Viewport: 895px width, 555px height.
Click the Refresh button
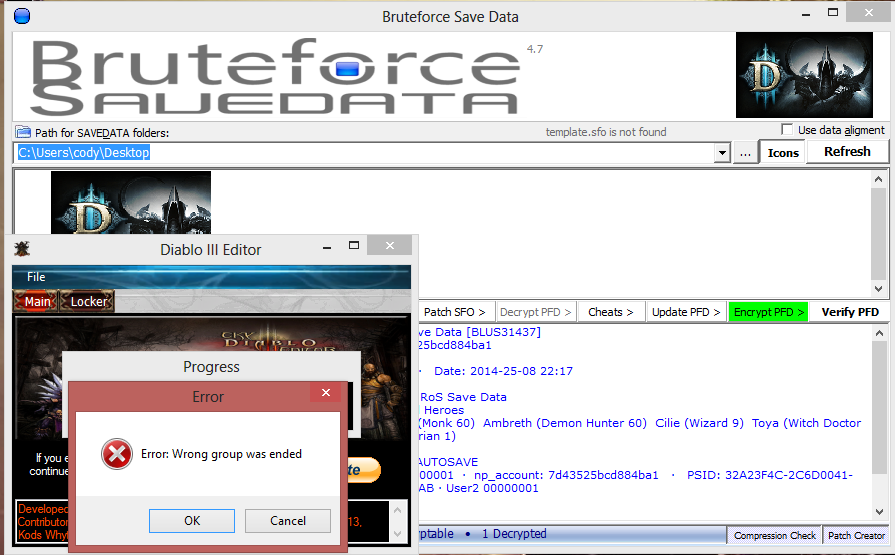847,152
